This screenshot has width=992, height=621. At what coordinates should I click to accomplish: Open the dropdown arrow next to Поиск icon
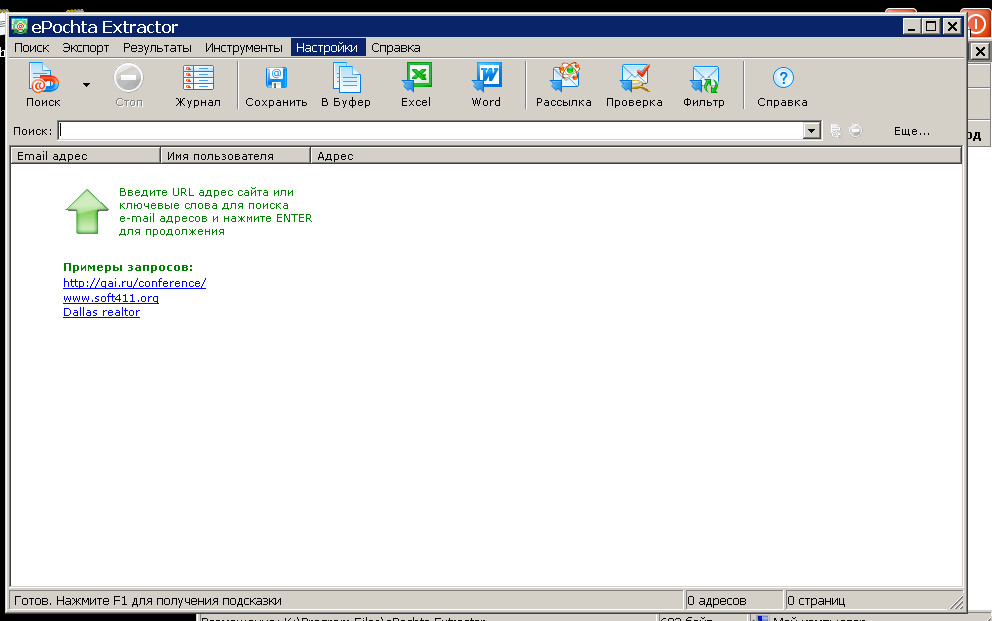coord(86,85)
